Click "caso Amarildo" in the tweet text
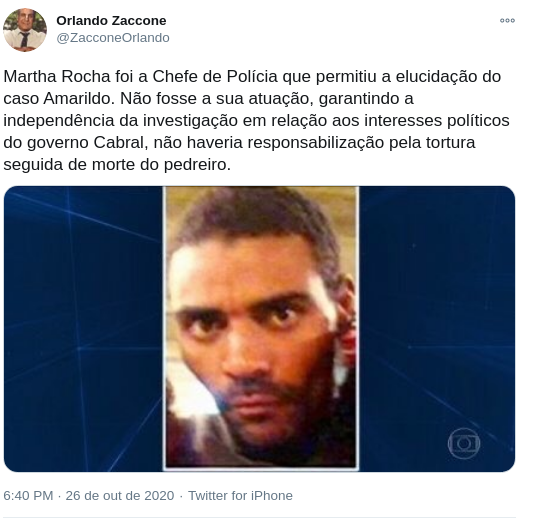538x518 pixels. (x=59, y=98)
